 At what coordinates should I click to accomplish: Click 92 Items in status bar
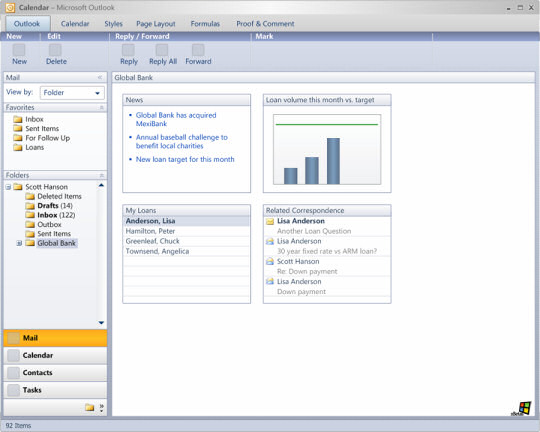pos(18,426)
